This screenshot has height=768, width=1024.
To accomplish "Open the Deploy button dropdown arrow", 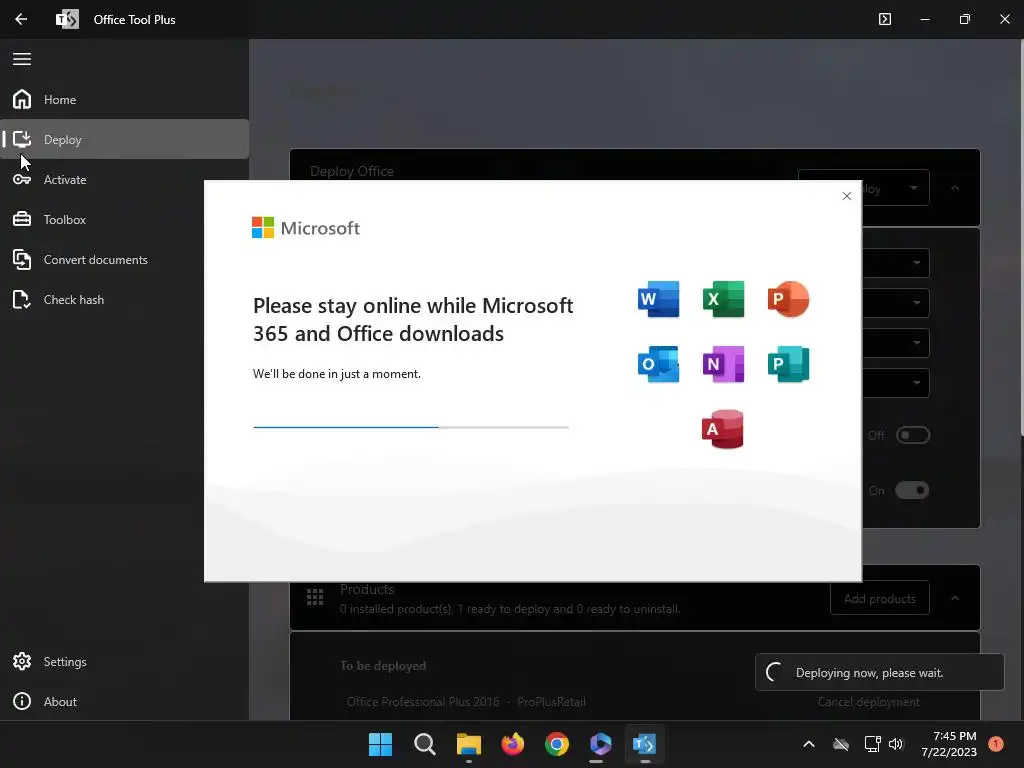I will [914, 188].
